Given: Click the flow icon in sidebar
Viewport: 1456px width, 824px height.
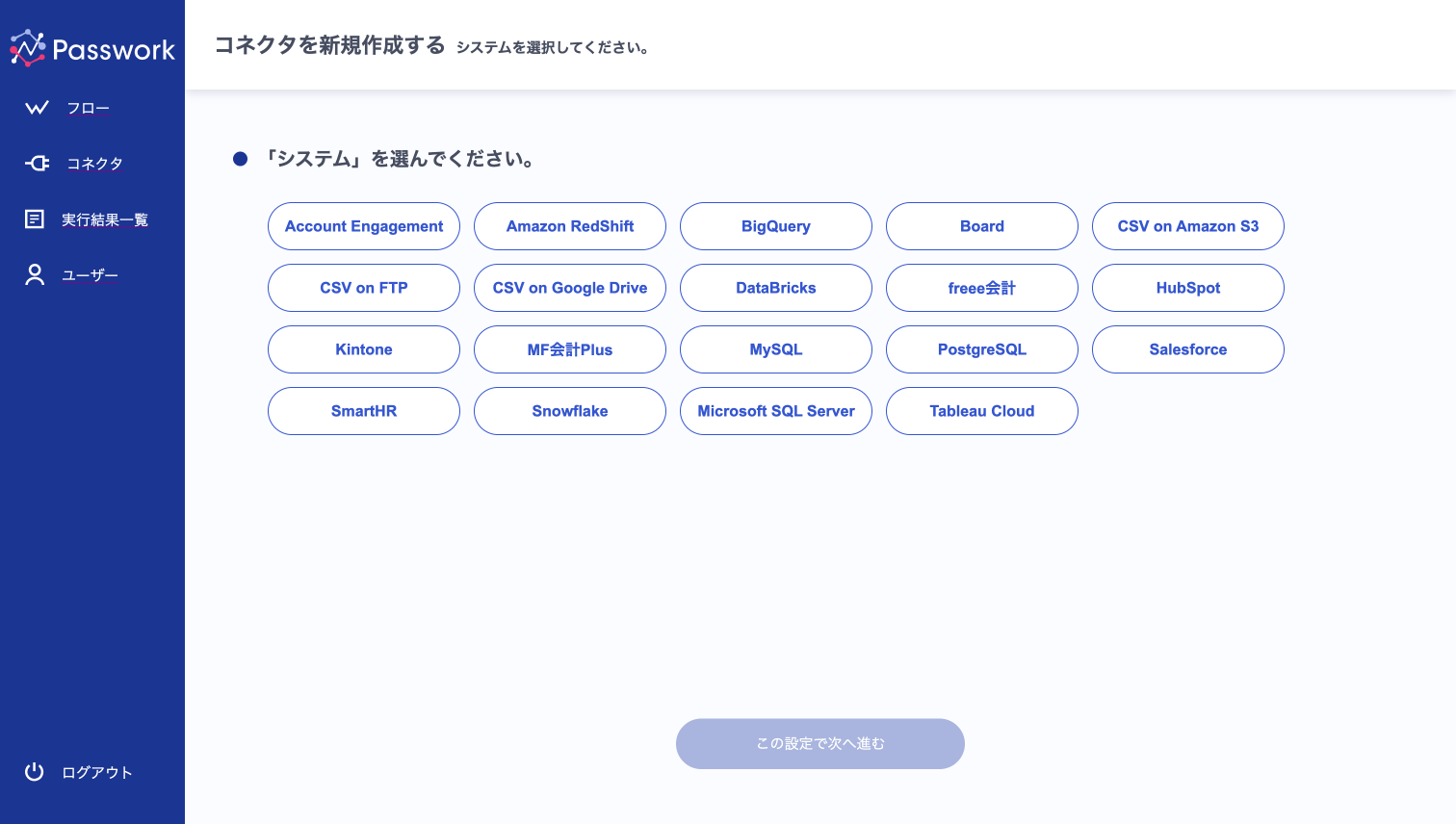Looking at the screenshot, I should tap(37, 108).
